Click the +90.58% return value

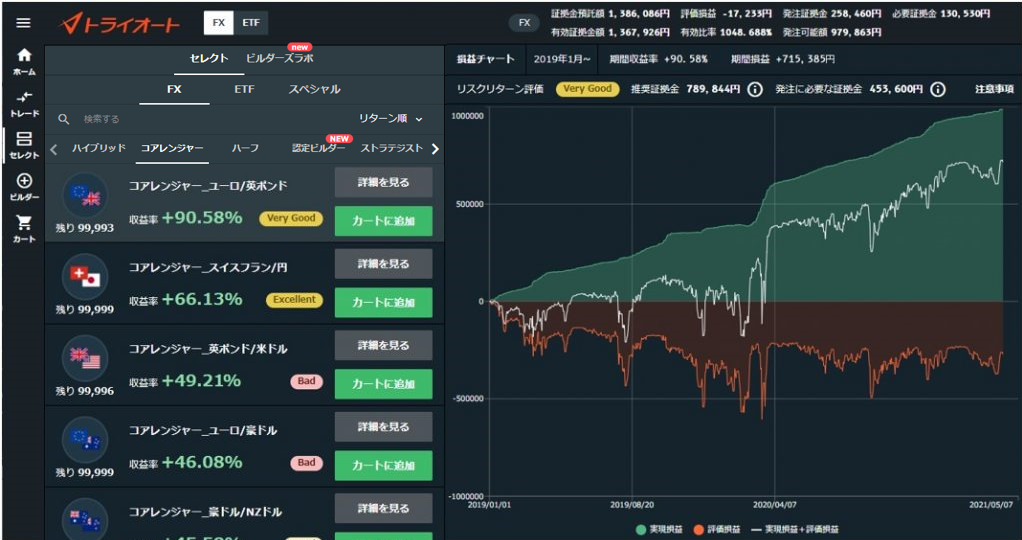pyautogui.click(x=202, y=218)
